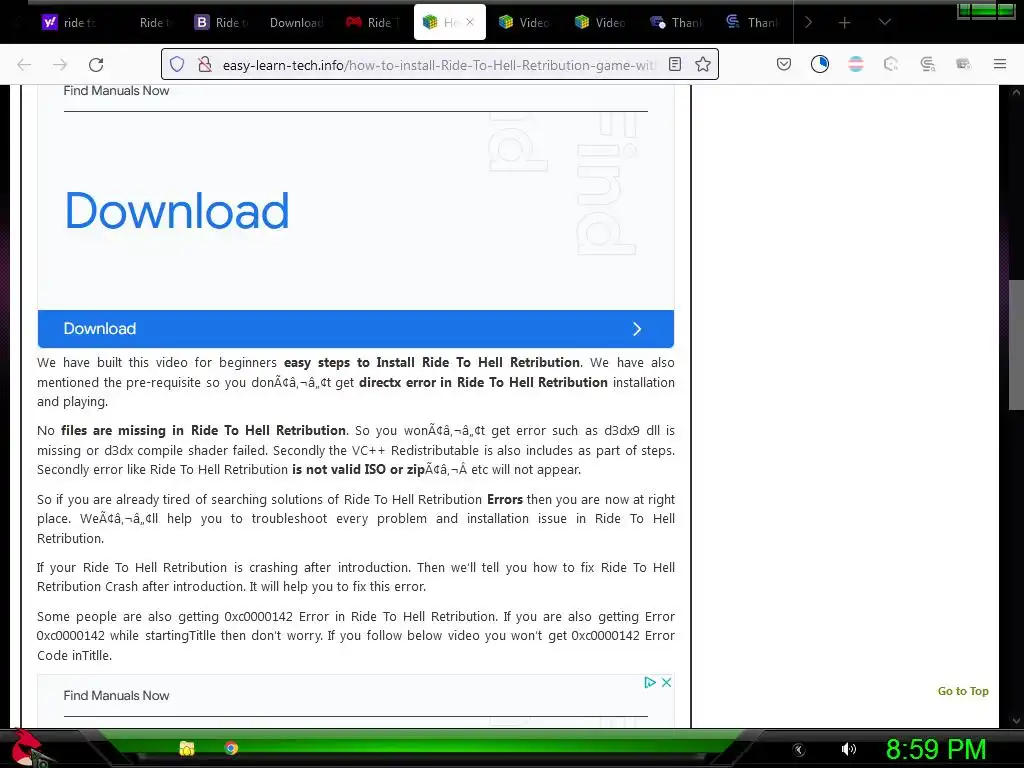Image resolution: width=1024 pixels, height=768 pixels.
Task: Click the blue Download bar button
Action: click(x=355, y=328)
